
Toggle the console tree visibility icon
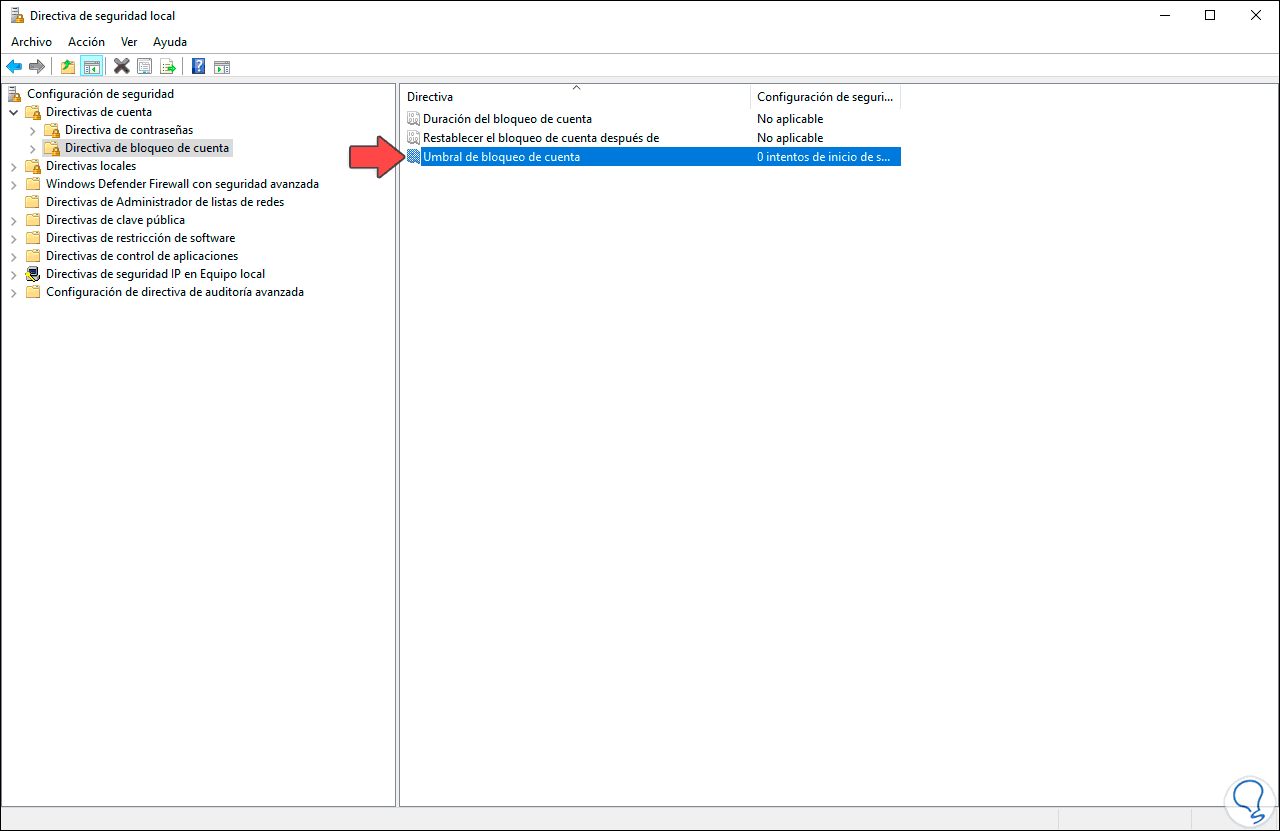tap(91, 66)
